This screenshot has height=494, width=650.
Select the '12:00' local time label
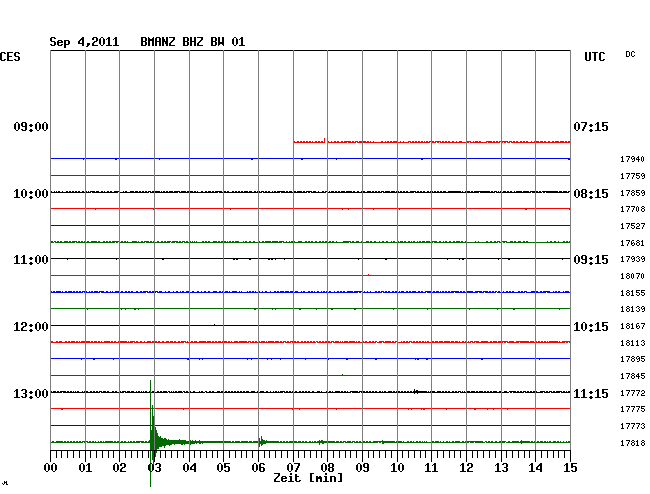tap(31, 327)
